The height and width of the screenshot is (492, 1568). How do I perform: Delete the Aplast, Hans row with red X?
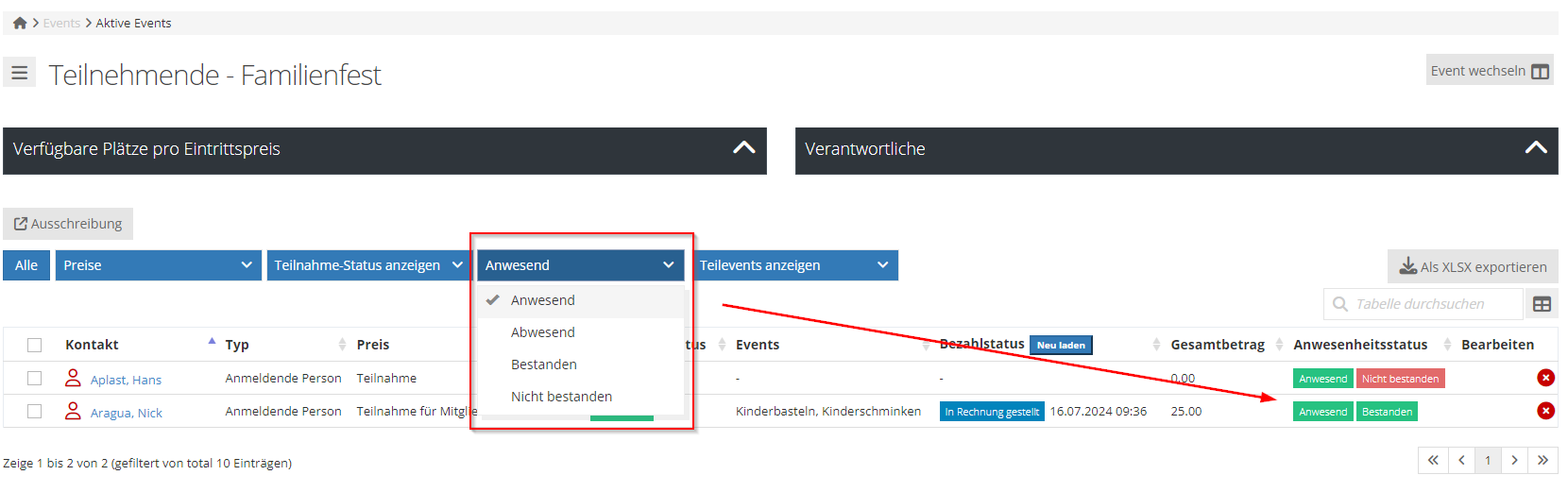(1545, 378)
